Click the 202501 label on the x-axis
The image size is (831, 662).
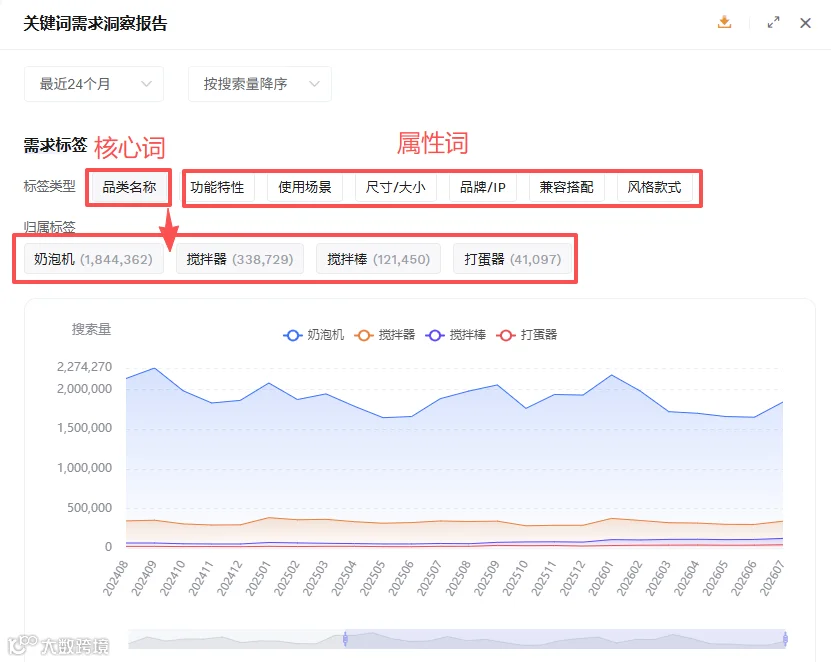[259, 578]
